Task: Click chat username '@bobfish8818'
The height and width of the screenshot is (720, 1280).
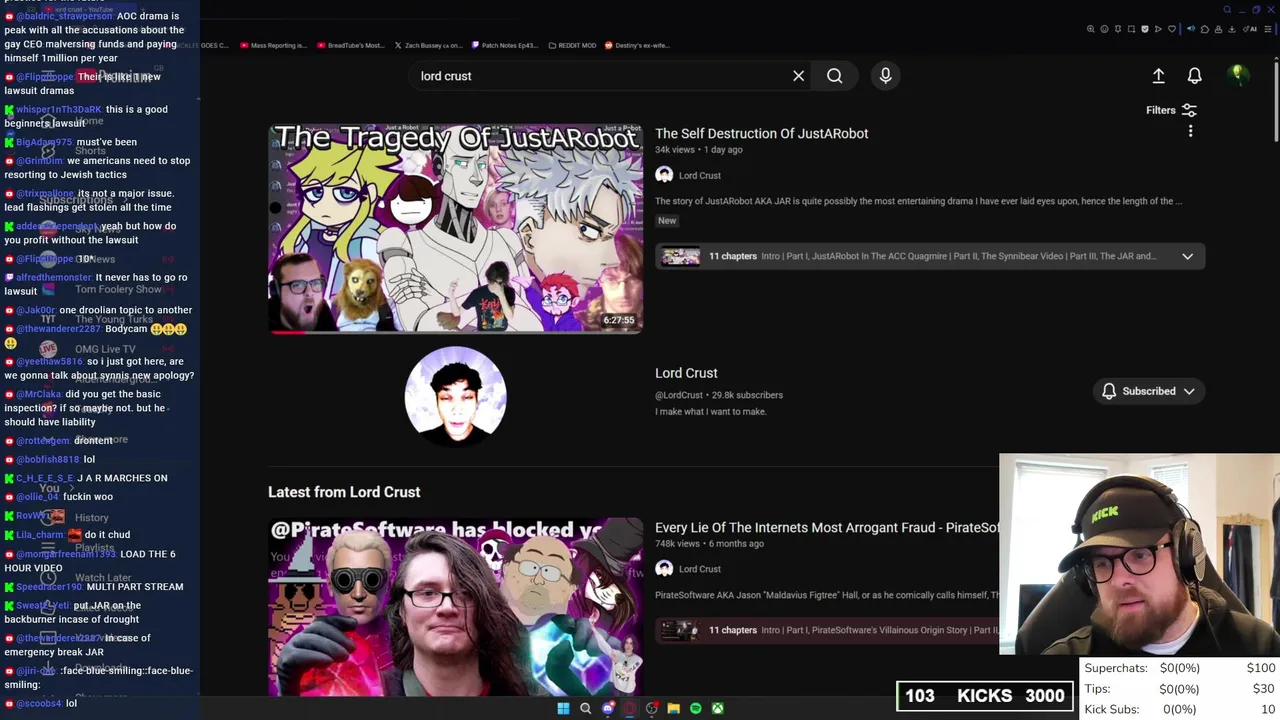Action: click(x=46, y=459)
